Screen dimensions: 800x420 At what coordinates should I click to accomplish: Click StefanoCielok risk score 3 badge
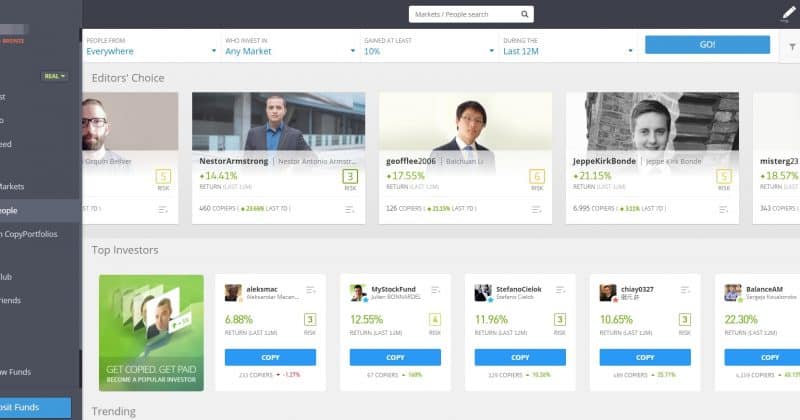pyautogui.click(x=560, y=319)
